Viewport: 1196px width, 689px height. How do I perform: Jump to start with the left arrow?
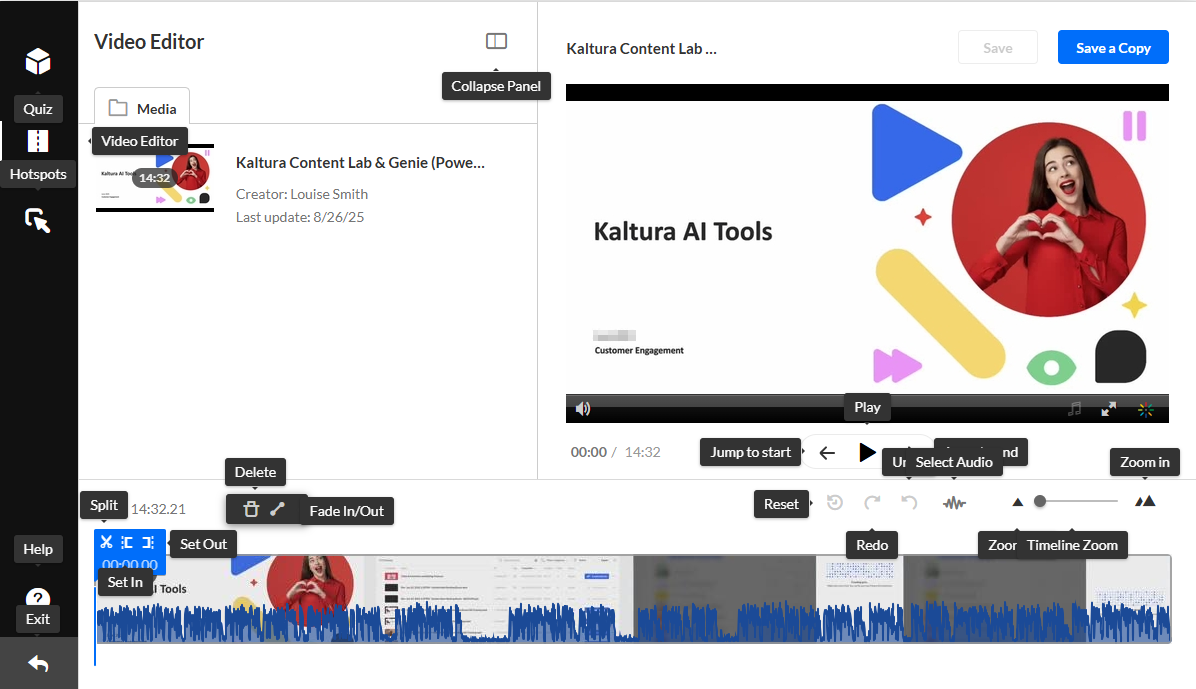828,452
